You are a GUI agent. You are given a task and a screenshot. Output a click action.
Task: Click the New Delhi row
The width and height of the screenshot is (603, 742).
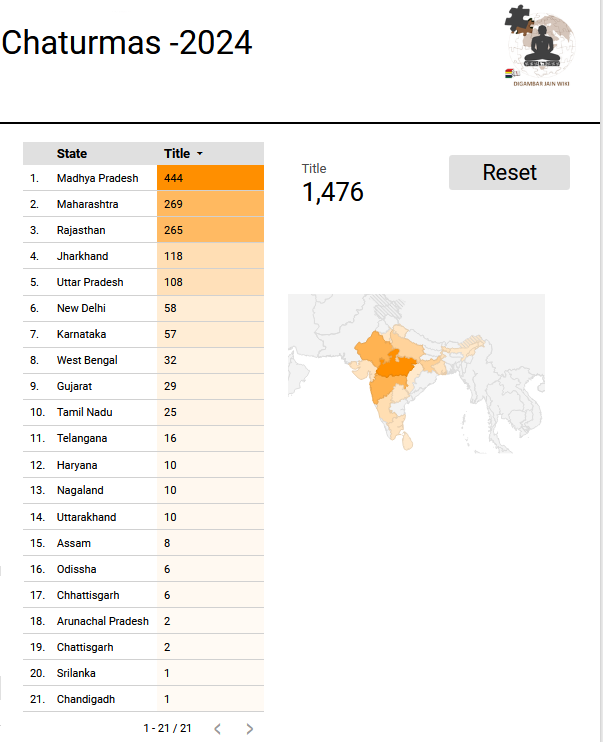click(x=81, y=308)
